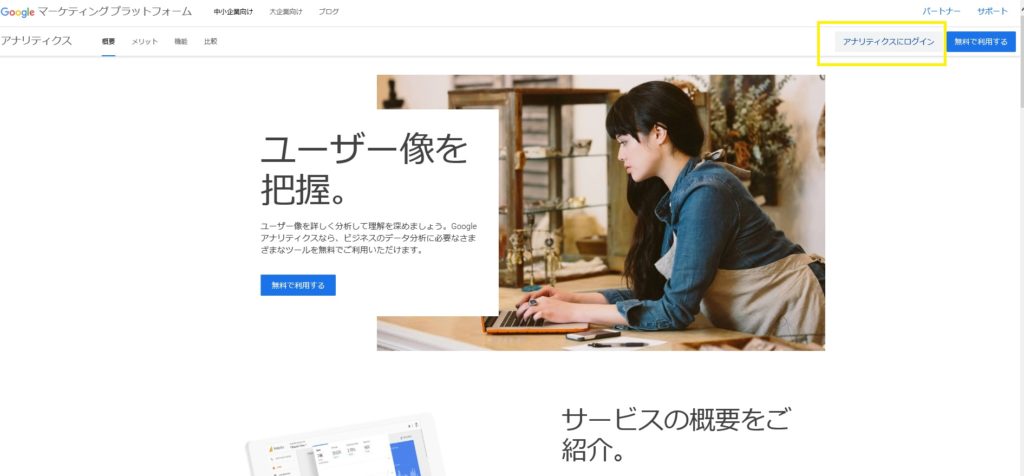Click the アナリティクスにログイン button
Image resolution: width=1024 pixels, height=476 pixels.
point(889,42)
